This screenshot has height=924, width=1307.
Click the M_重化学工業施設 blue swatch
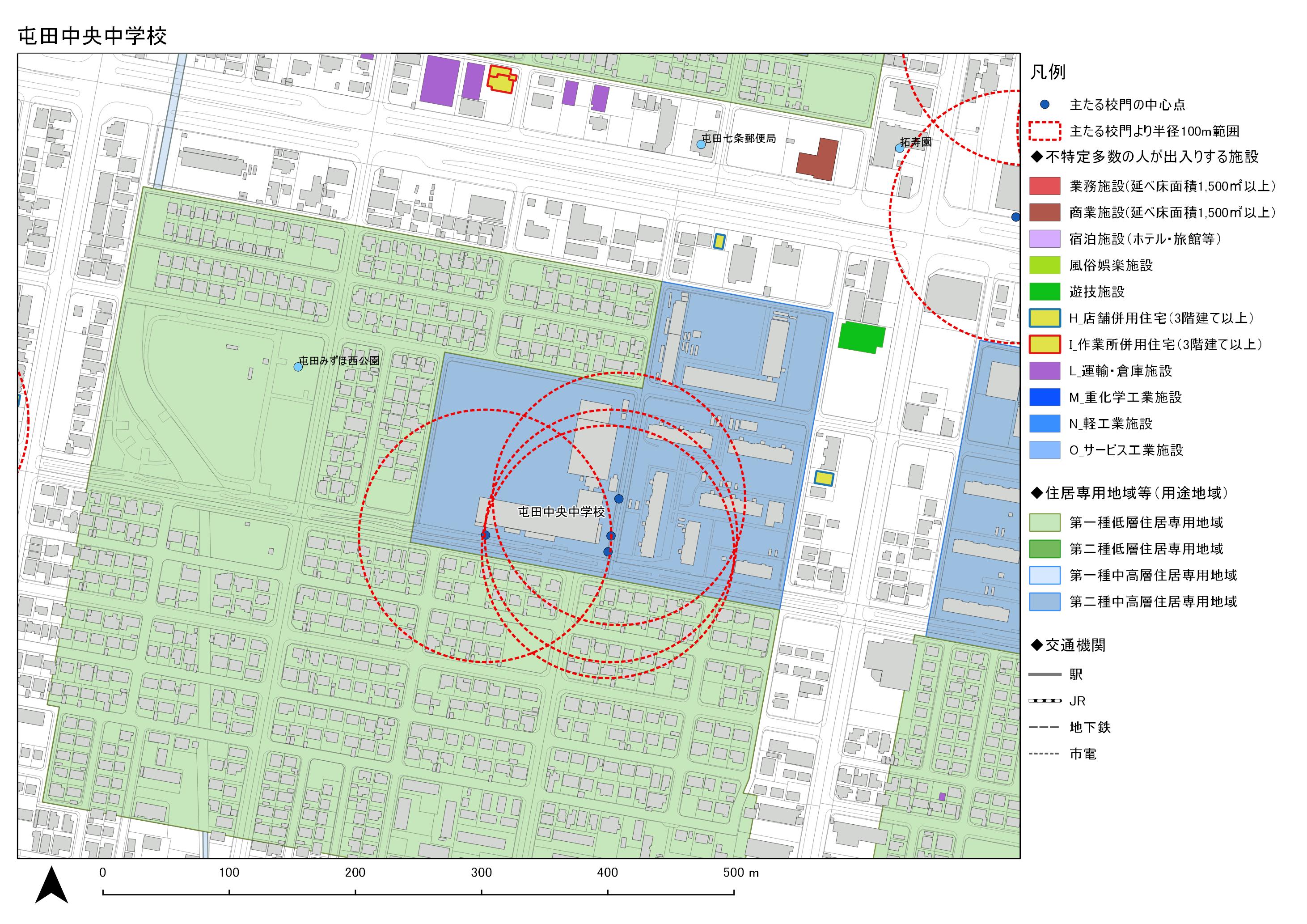click(x=1045, y=398)
